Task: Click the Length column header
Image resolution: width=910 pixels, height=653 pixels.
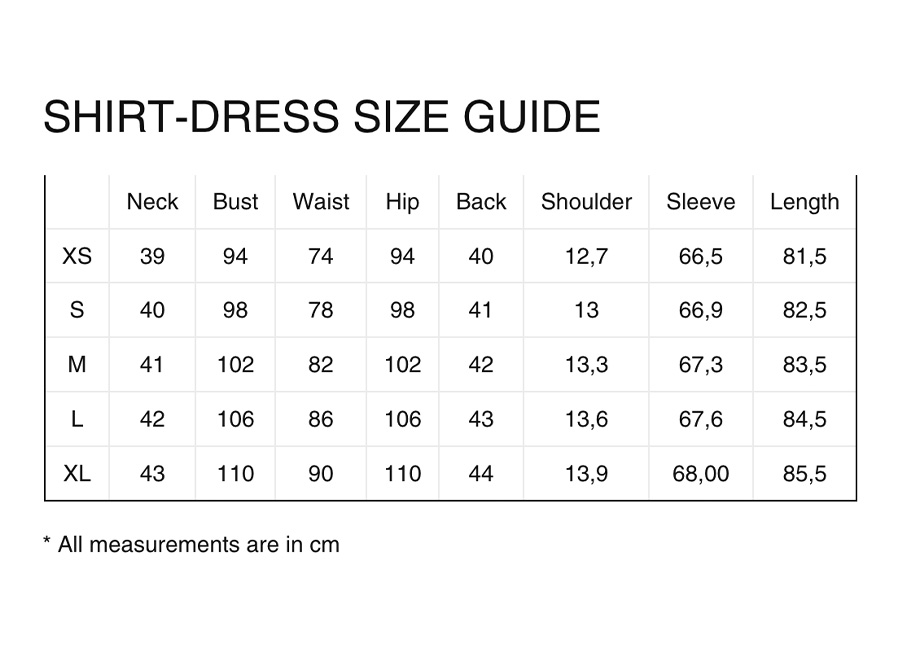Action: coord(804,203)
